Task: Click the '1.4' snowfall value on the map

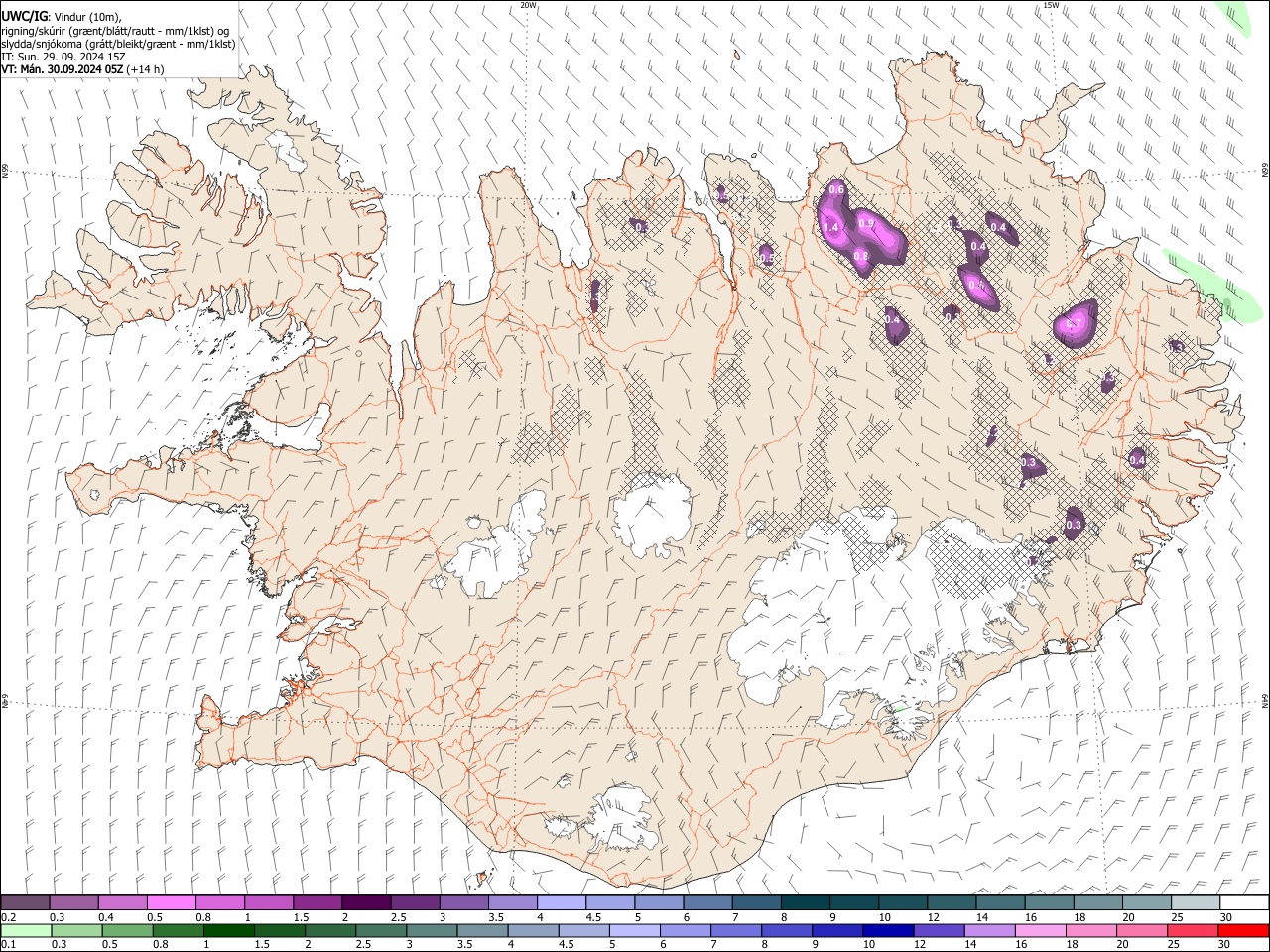Action: point(831,228)
